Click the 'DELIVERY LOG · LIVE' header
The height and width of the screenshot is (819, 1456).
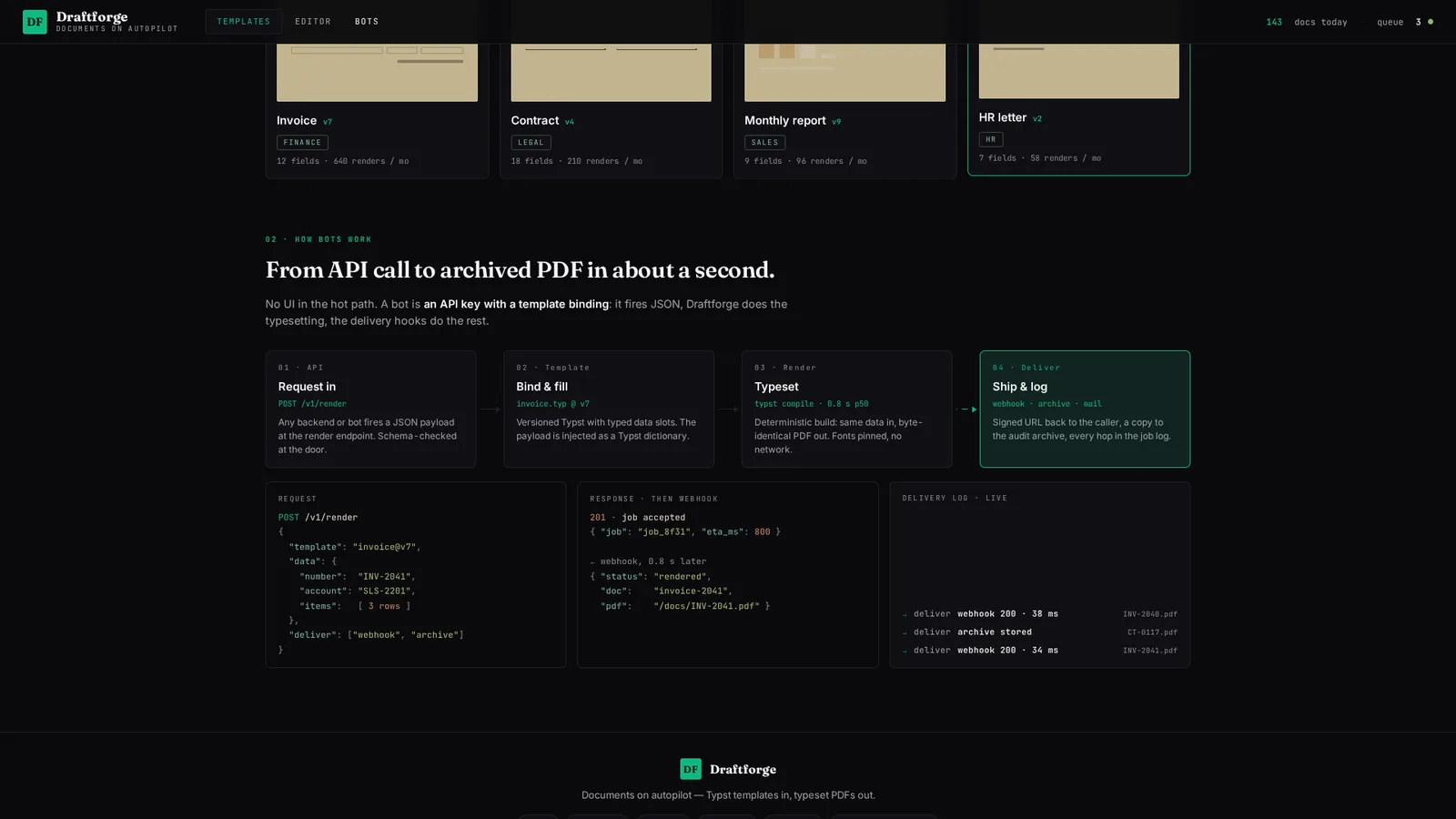point(955,498)
